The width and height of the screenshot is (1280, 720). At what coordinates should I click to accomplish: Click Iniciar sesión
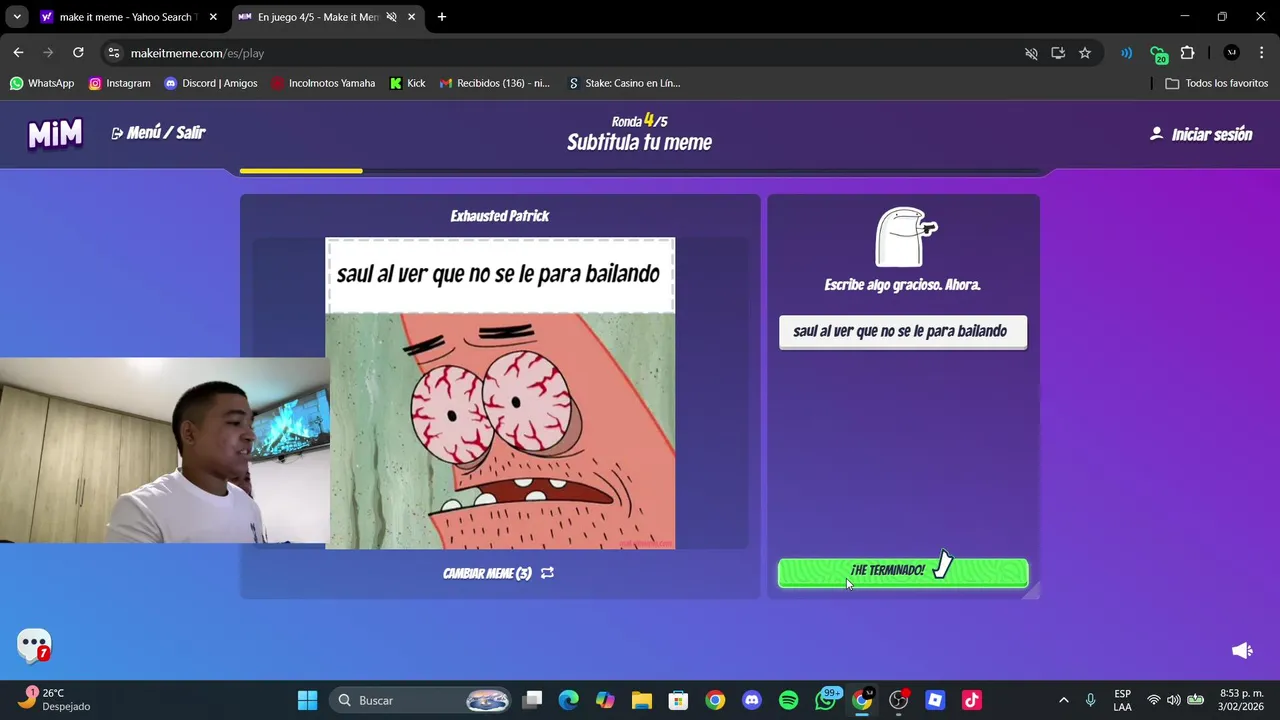pos(1201,134)
